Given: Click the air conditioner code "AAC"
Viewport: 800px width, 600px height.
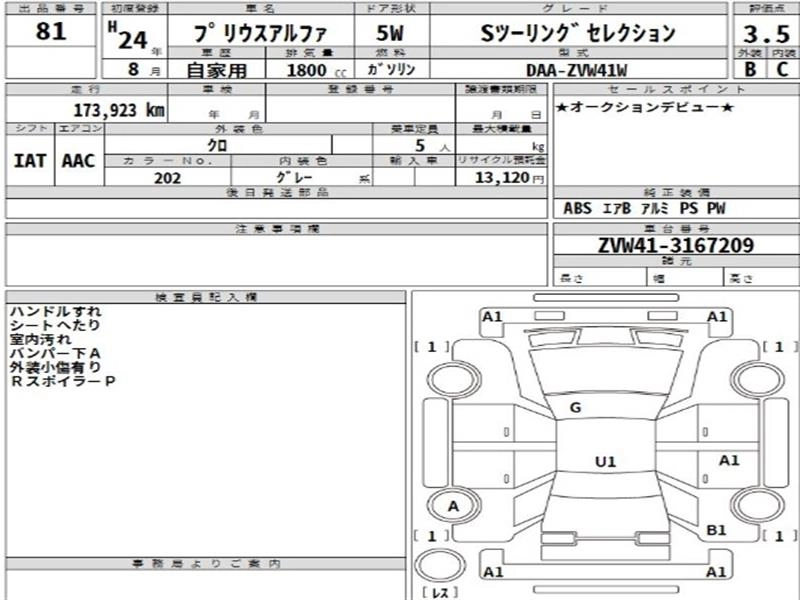Looking at the screenshot, I should 79,161.
